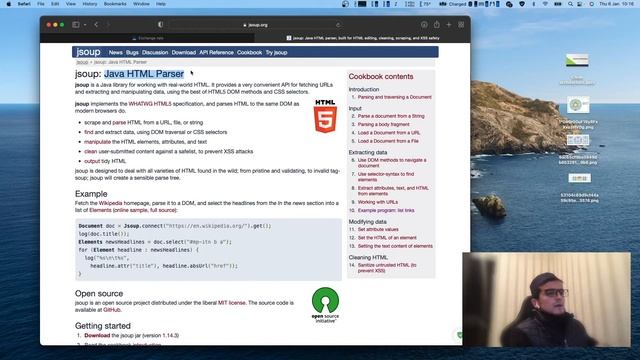The image size is (640, 360).
Task: Click the Safari share icon
Action: 437,24
